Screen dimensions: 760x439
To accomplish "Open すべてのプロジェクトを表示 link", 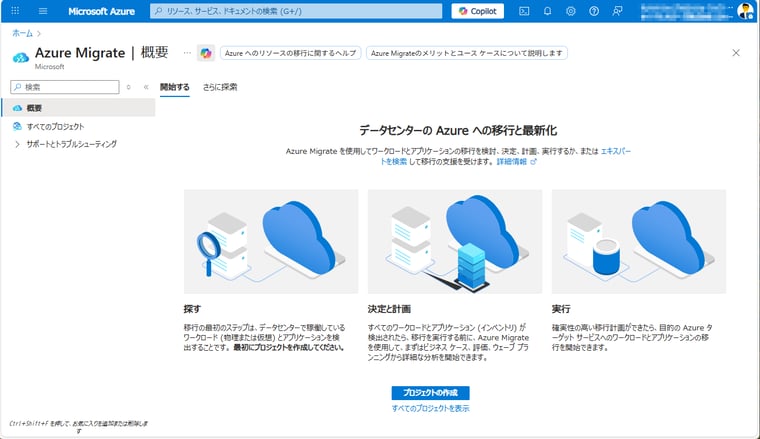I will click(430, 408).
